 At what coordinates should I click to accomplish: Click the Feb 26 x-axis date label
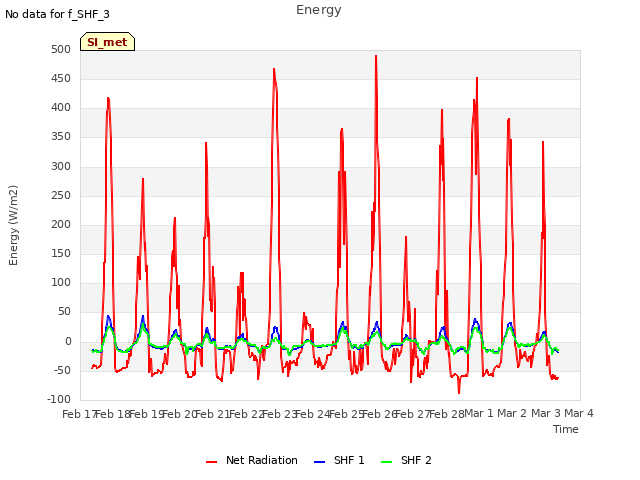pyautogui.click(x=380, y=414)
